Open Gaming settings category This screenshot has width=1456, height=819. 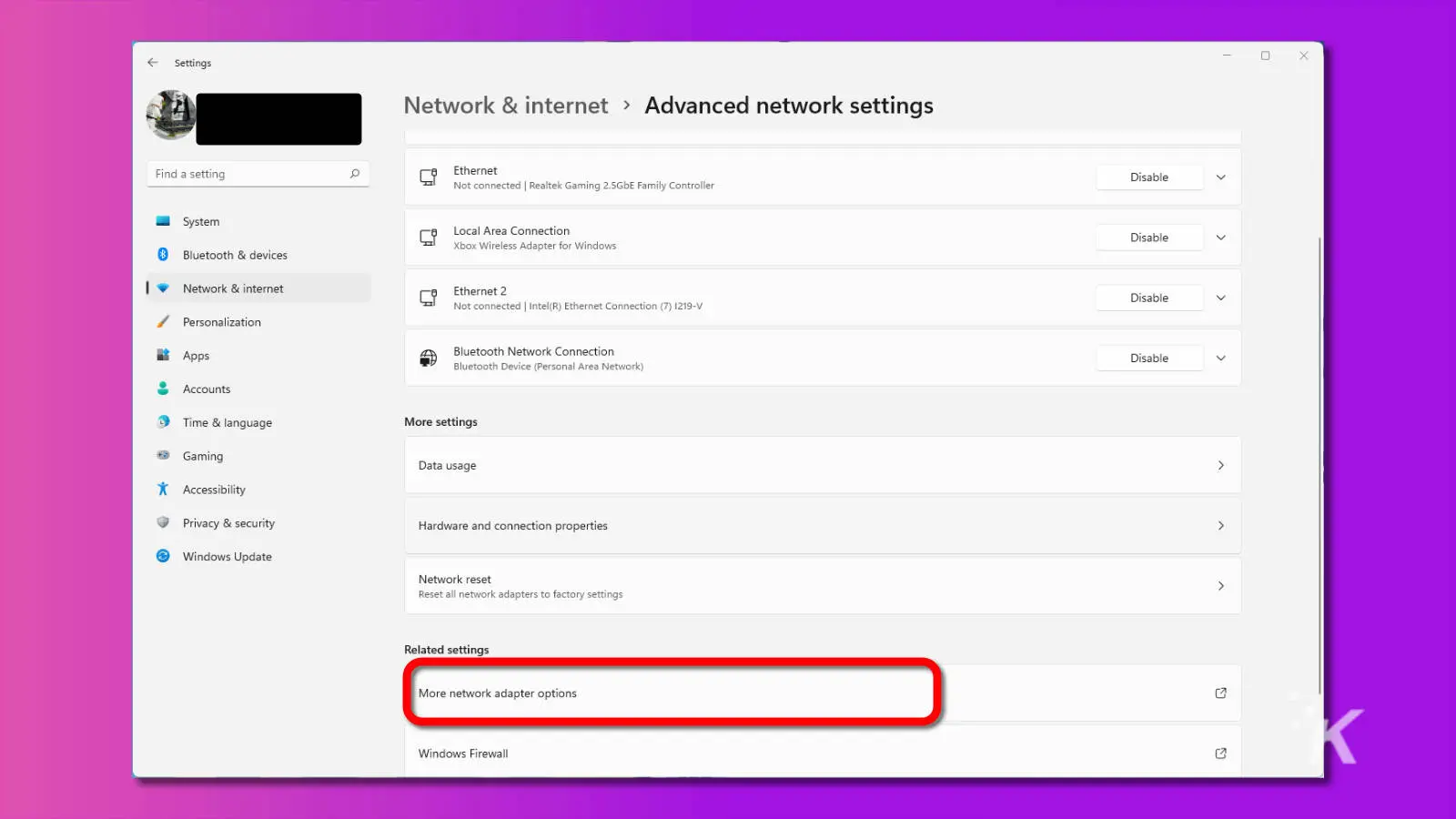258,456
